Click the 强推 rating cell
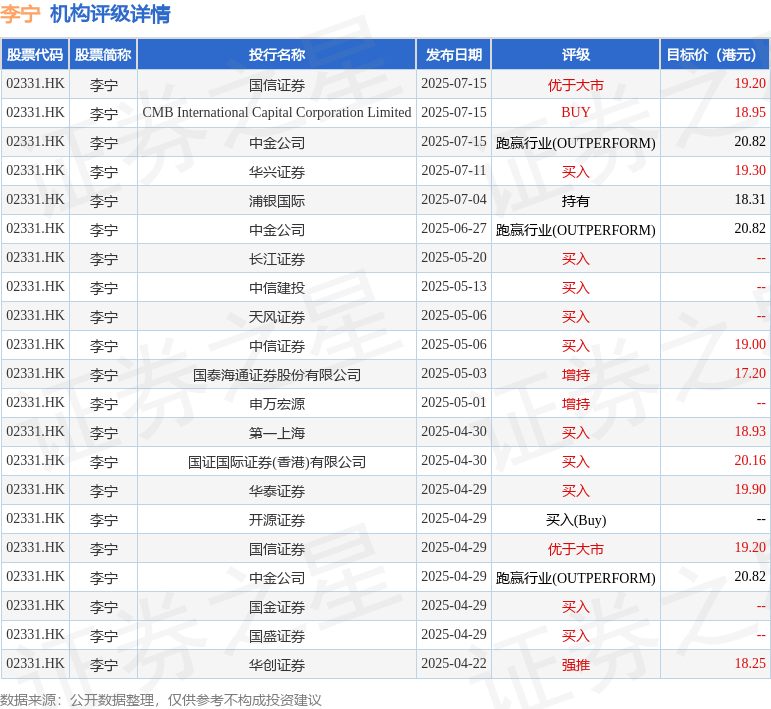 point(576,665)
